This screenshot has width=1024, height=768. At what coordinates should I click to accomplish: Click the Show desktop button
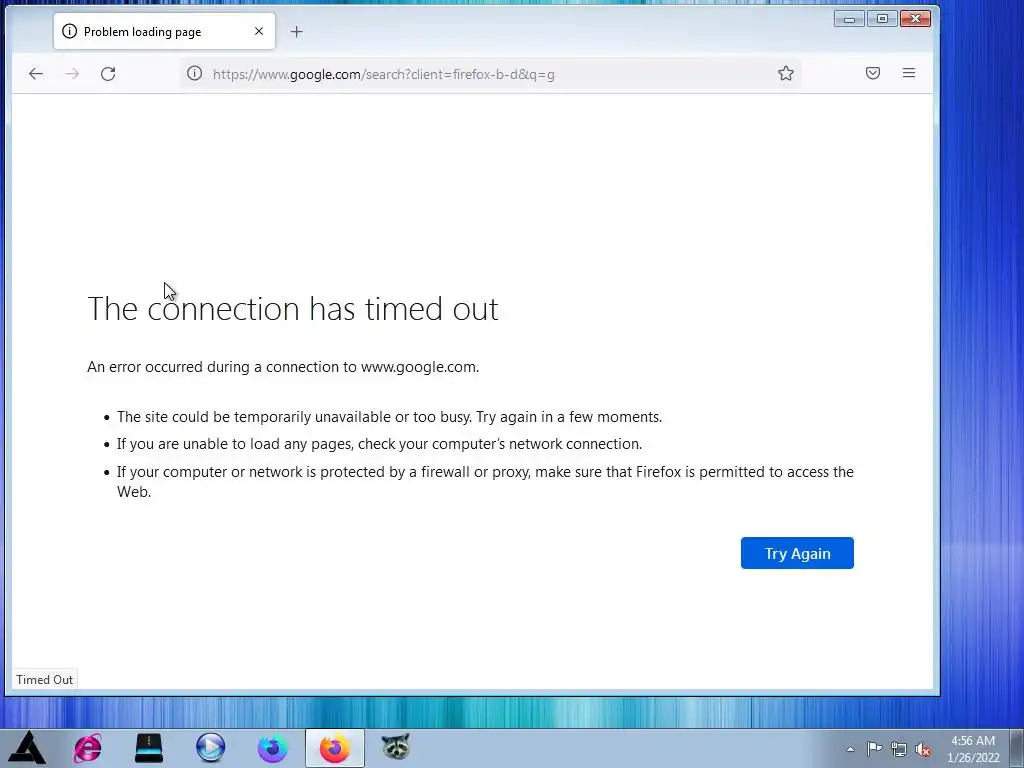tap(1017, 748)
